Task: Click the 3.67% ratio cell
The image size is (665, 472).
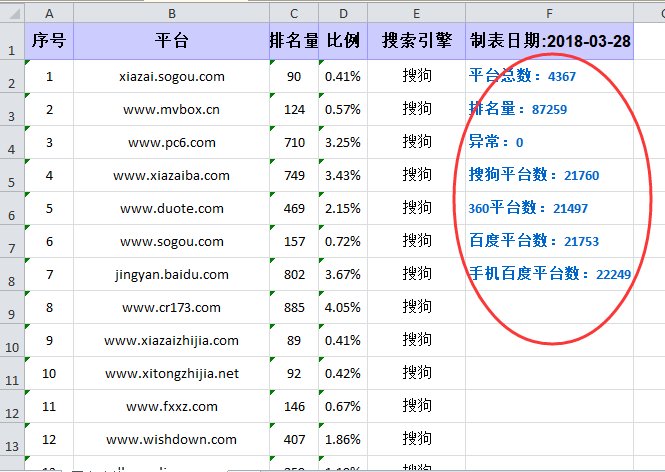Action: 343,274
